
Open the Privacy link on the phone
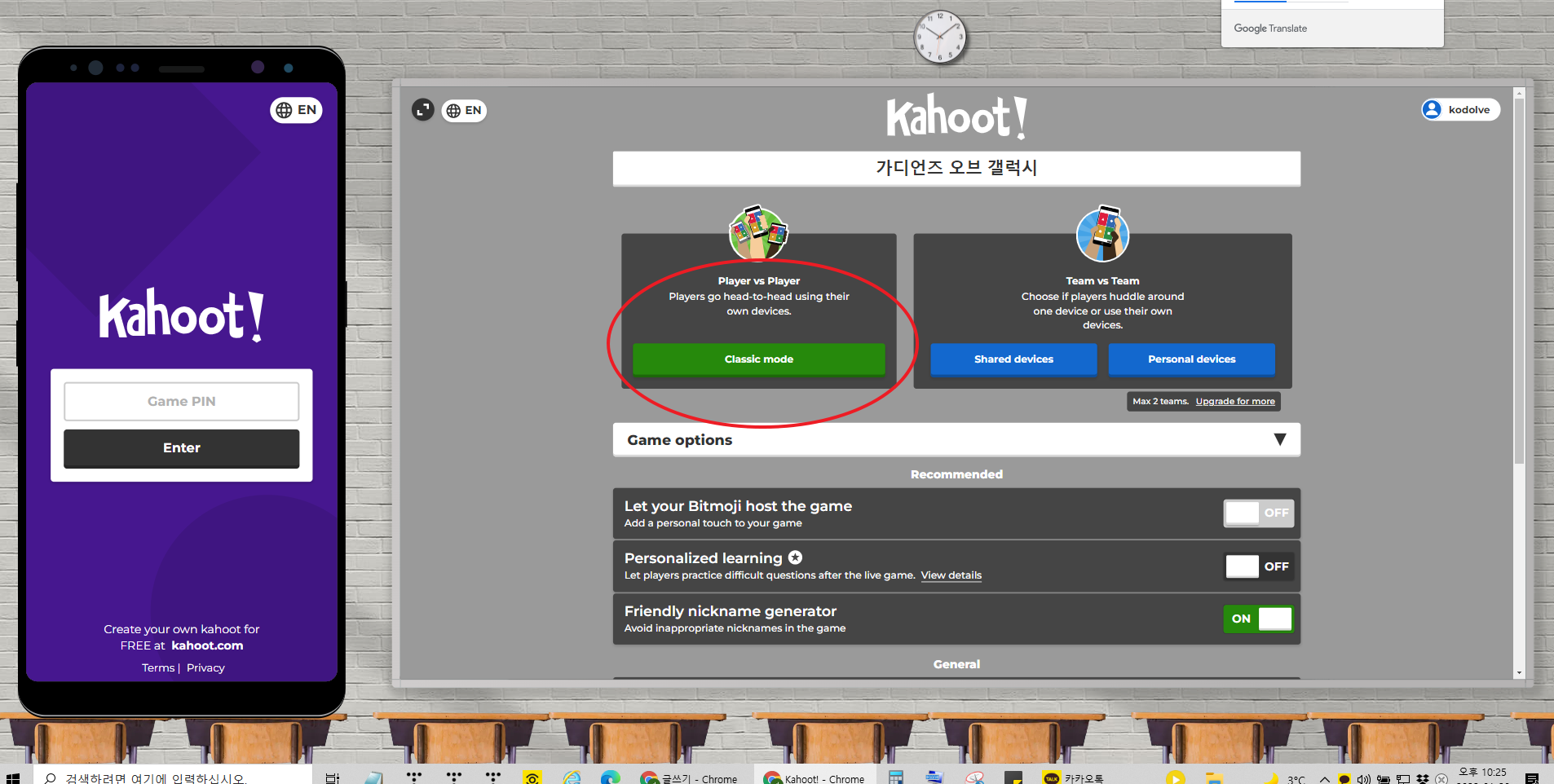coord(205,668)
